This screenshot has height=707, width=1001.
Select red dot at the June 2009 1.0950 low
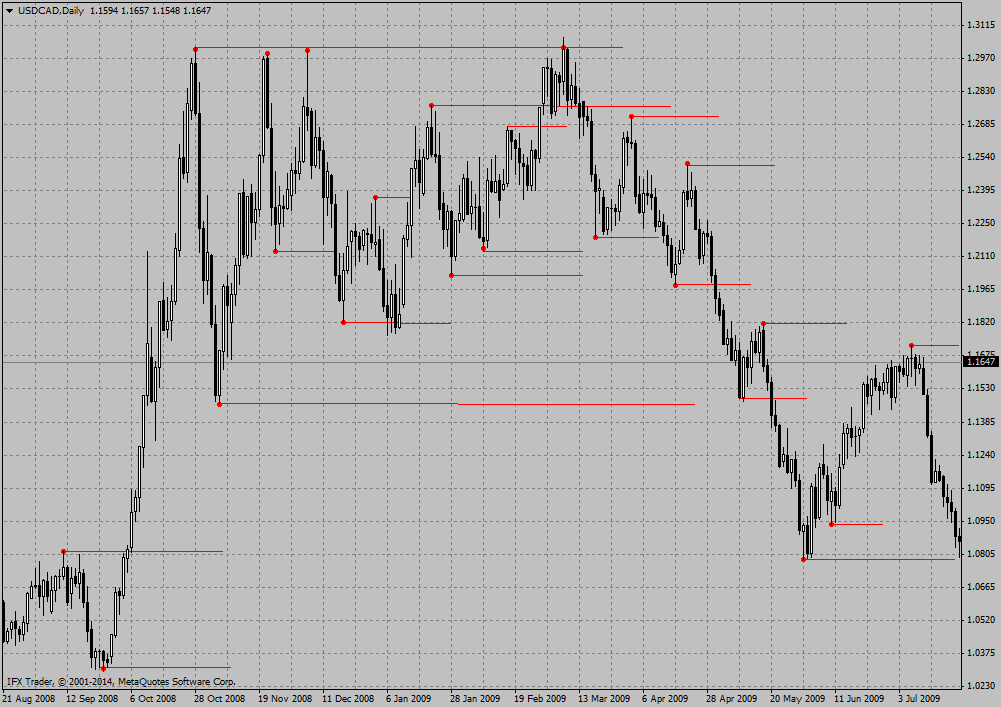coord(831,524)
